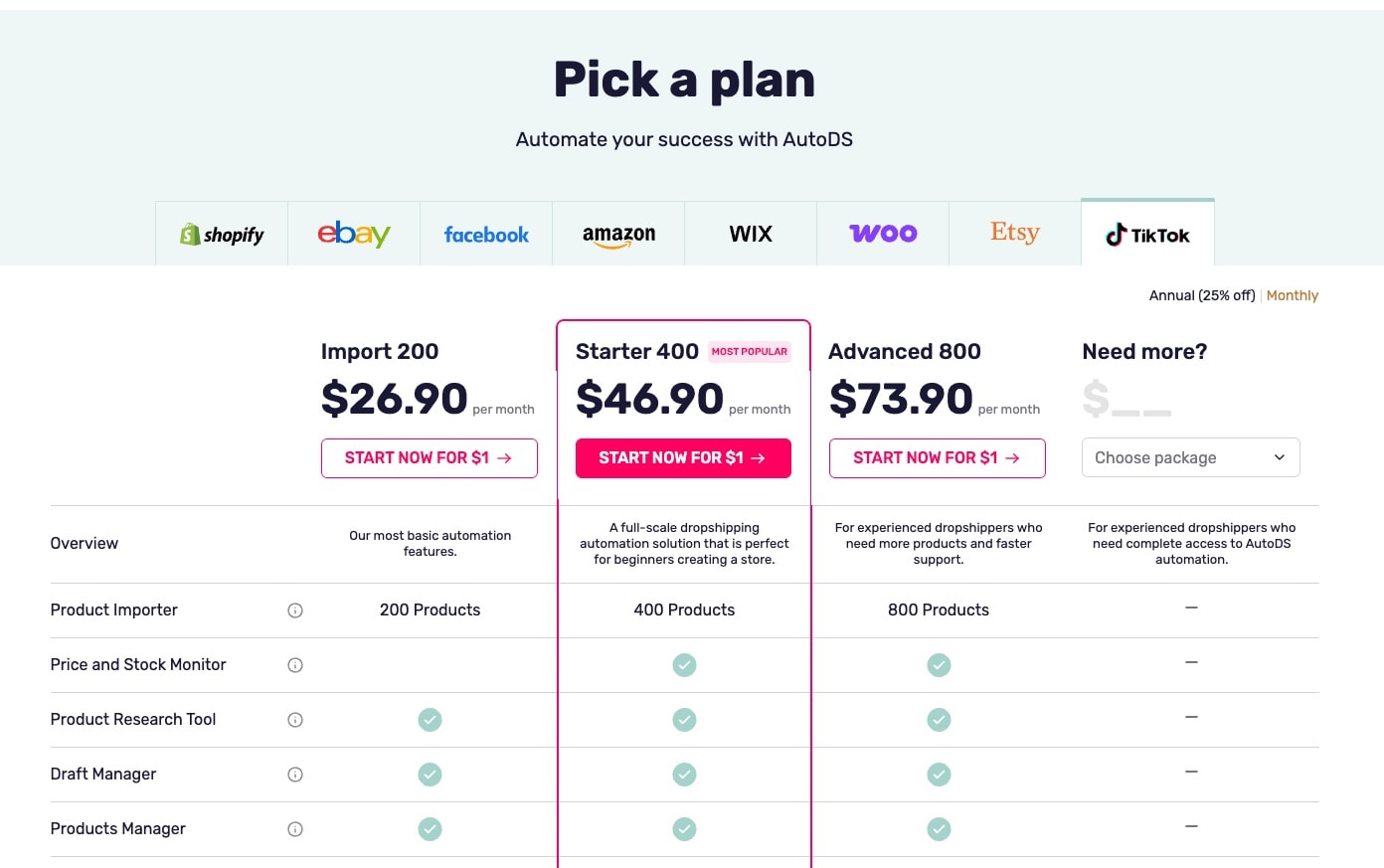Screen dimensions: 1384x868
Task: Click the info icon beside Product Research Tool
Action: [295, 720]
